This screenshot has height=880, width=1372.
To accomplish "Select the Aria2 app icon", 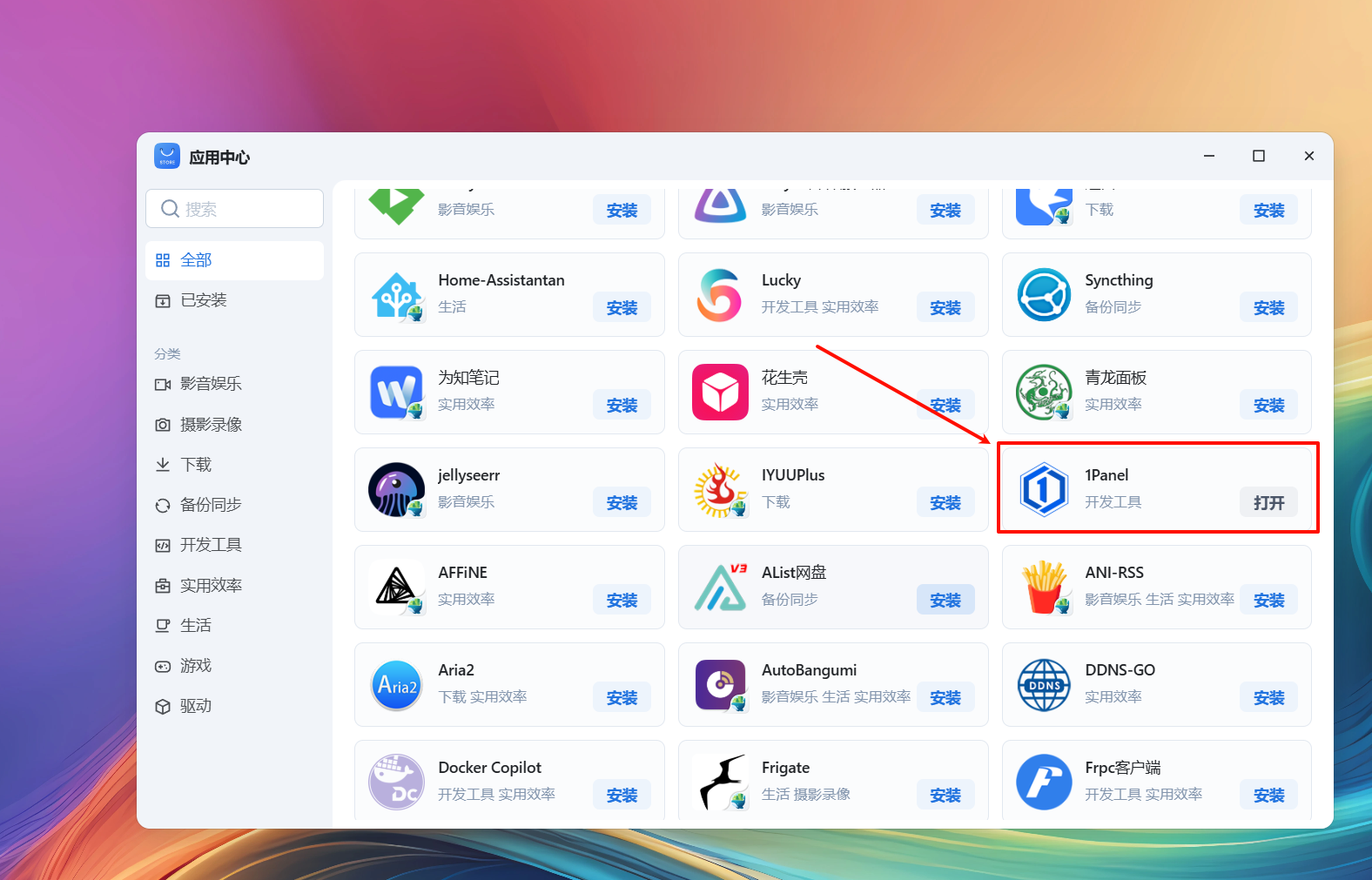I will [397, 685].
